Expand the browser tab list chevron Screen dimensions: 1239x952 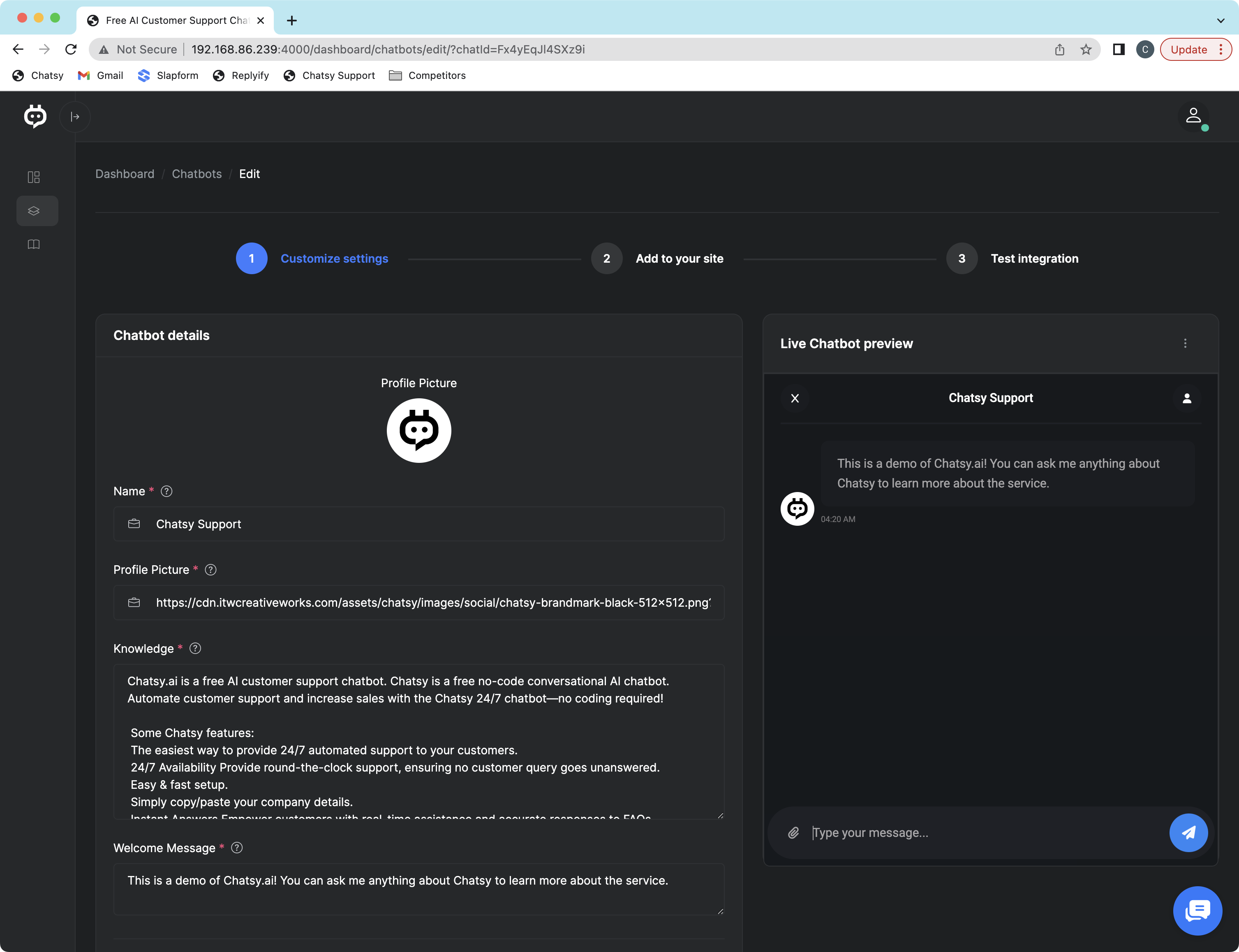point(1221,21)
